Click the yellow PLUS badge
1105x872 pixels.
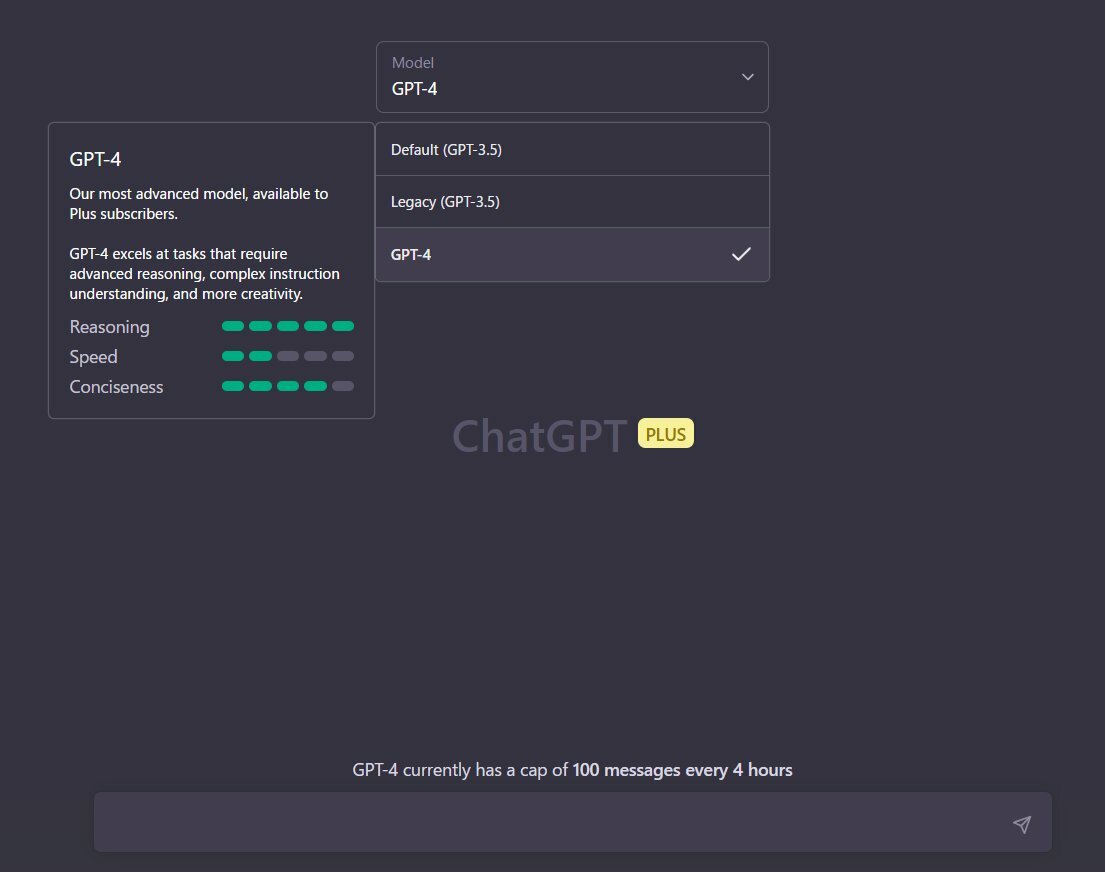pos(666,434)
